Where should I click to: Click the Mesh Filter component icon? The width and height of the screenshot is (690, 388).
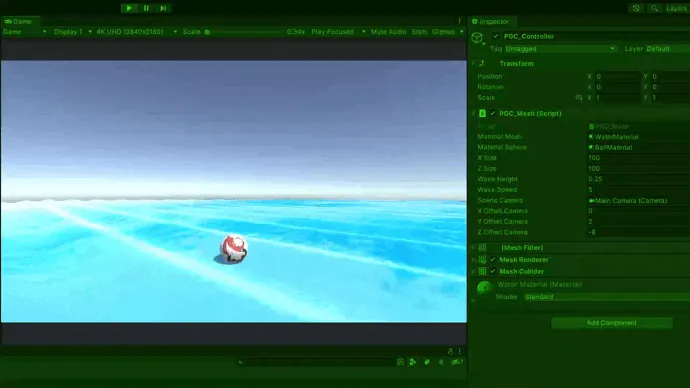482,248
